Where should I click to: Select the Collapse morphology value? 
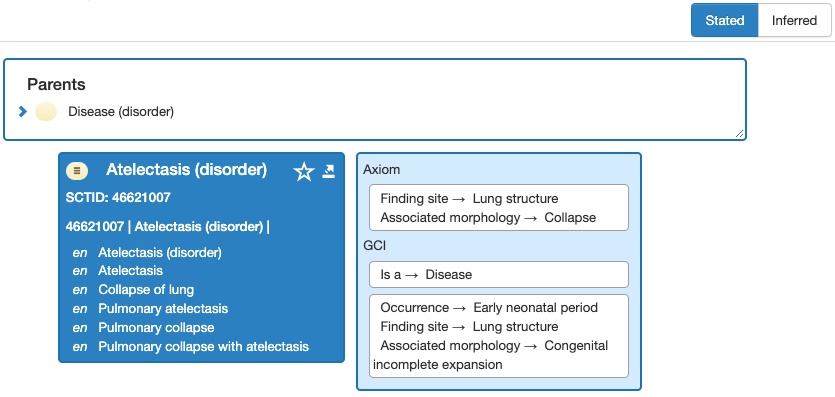tap(570, 218)
